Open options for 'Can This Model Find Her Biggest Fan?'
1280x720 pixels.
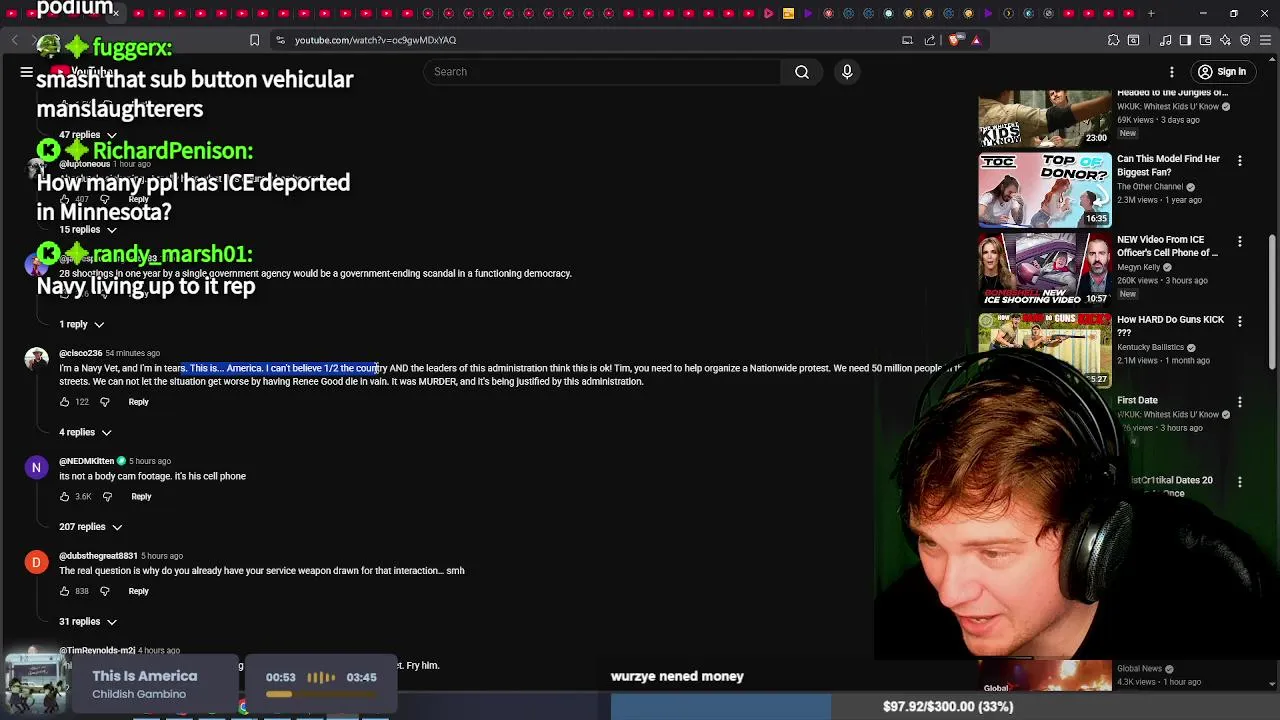[1240, 161]
